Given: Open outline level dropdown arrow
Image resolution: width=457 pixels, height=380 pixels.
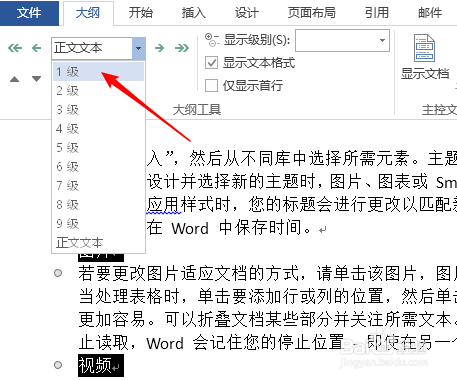Looking at the screenshot, I should 139,48.
